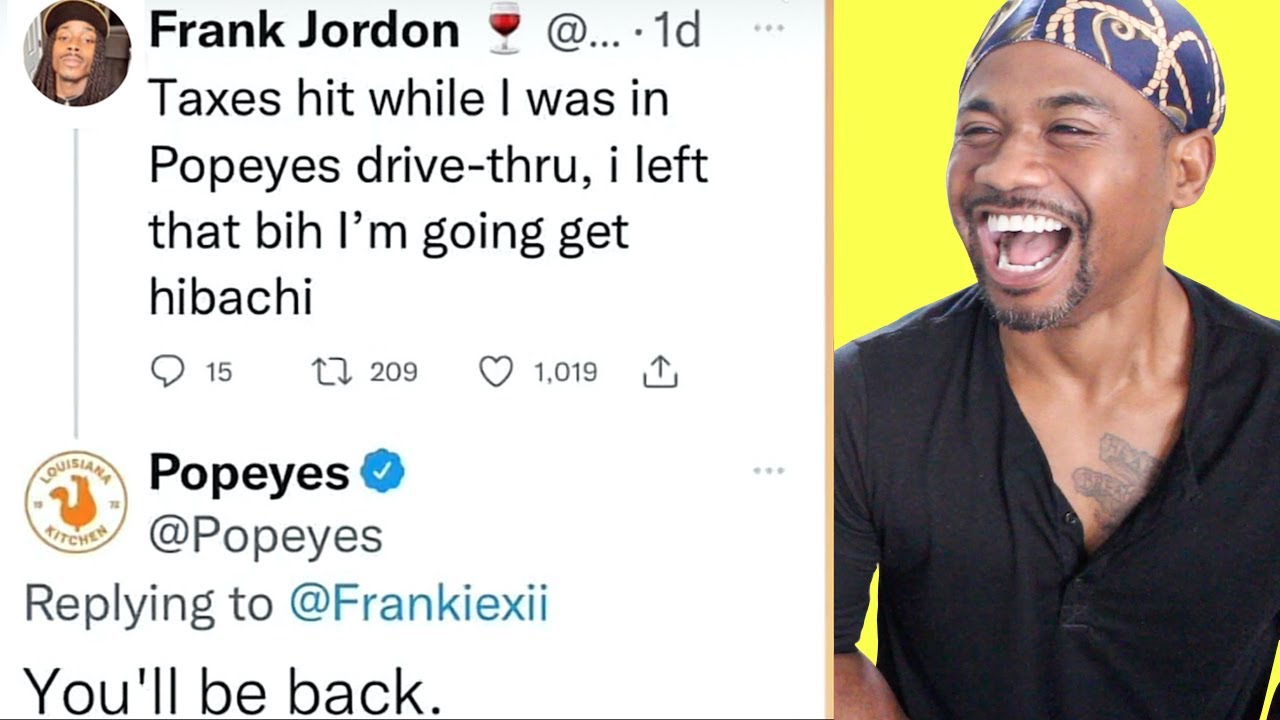Open Frank Jordon's profile picture
Image resolution: width=1280 pixels, height=720 pixels.
click(77, 53)
